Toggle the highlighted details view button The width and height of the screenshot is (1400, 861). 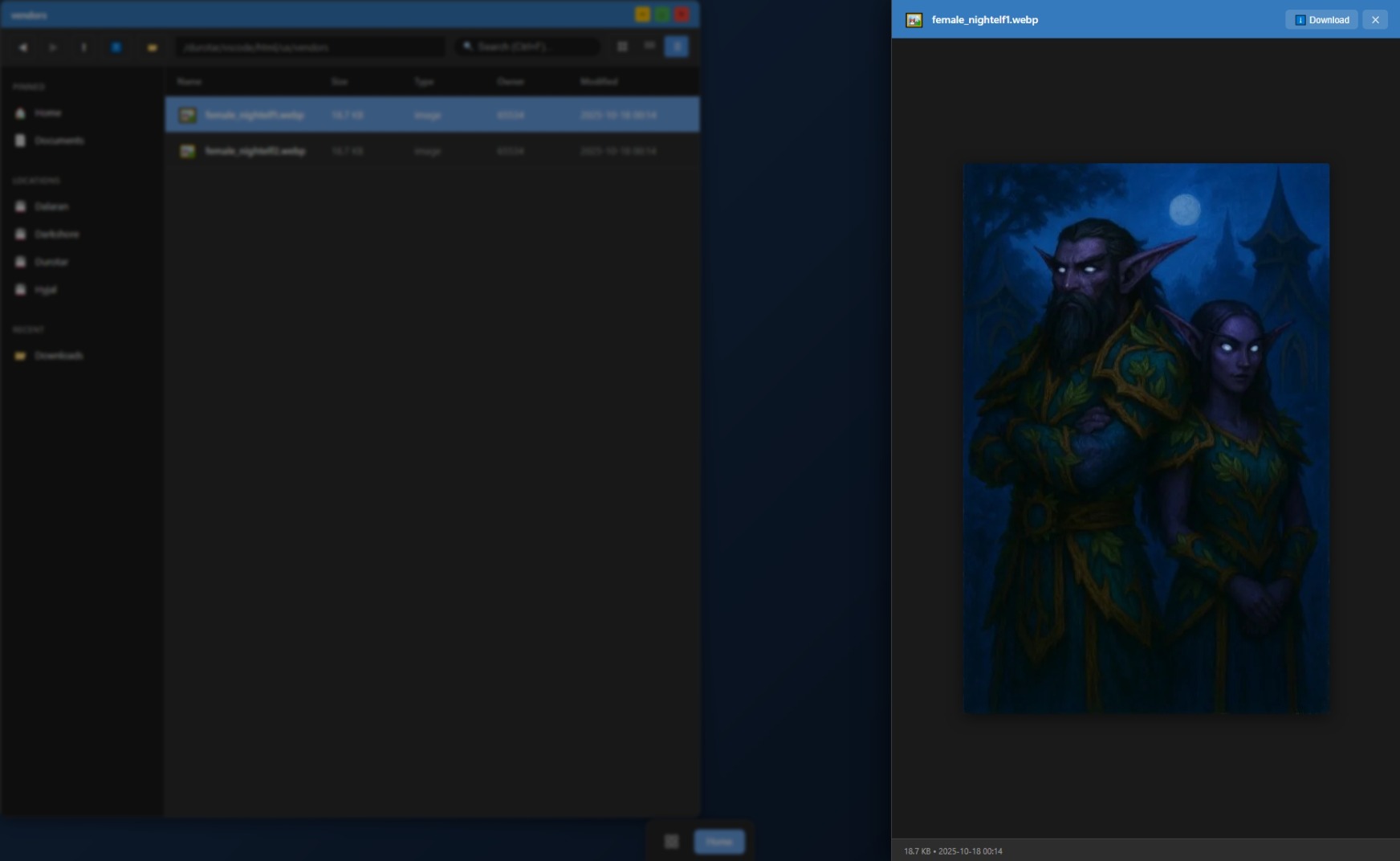point(677,47)
